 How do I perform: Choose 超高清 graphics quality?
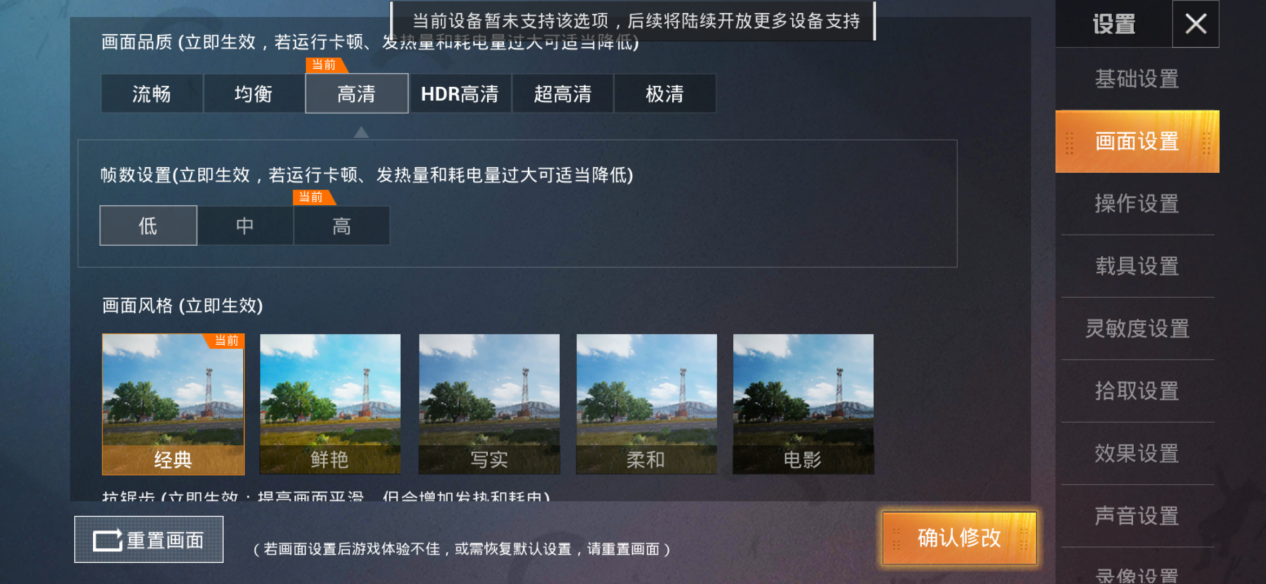[562, 94]
